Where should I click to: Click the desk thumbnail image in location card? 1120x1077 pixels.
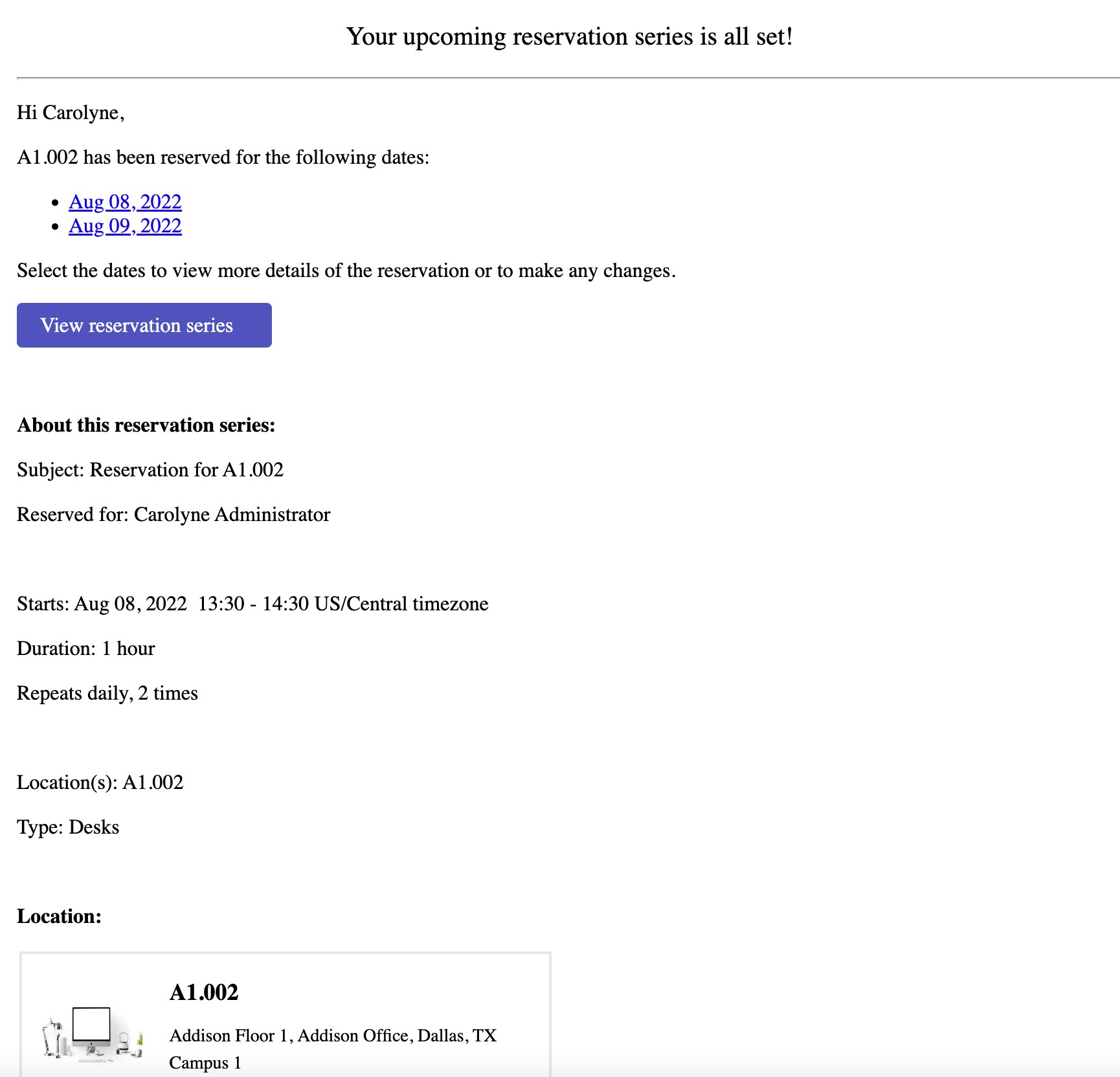[92, 1032]
